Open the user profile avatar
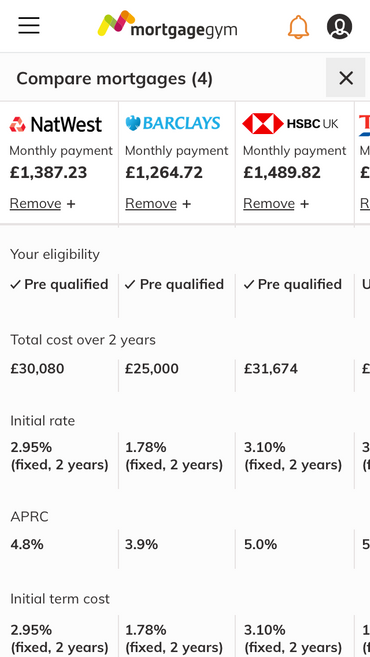370x657 pixels. coord(339,26)
